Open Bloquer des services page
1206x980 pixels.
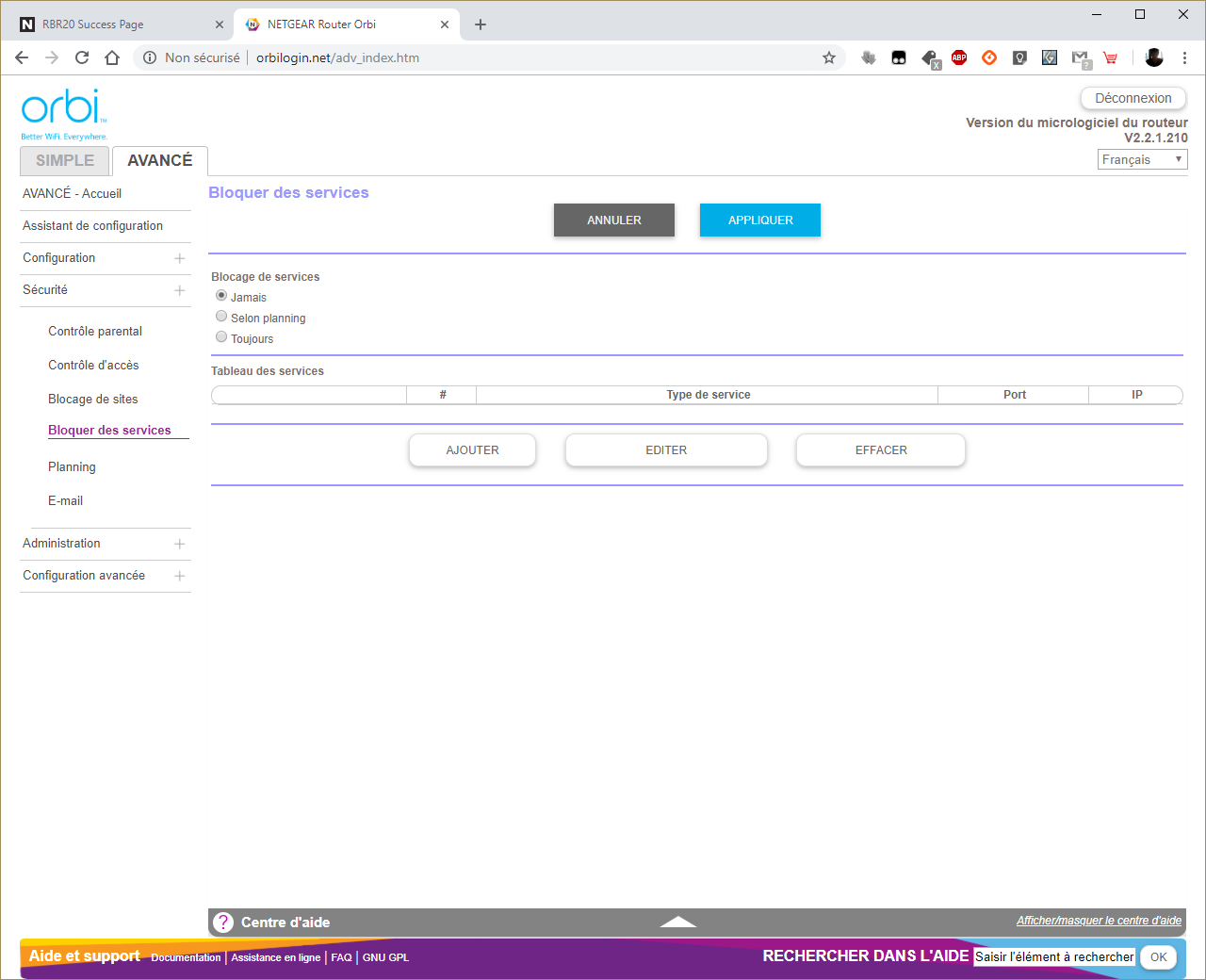pyautogui.click(x=110, y=430)
